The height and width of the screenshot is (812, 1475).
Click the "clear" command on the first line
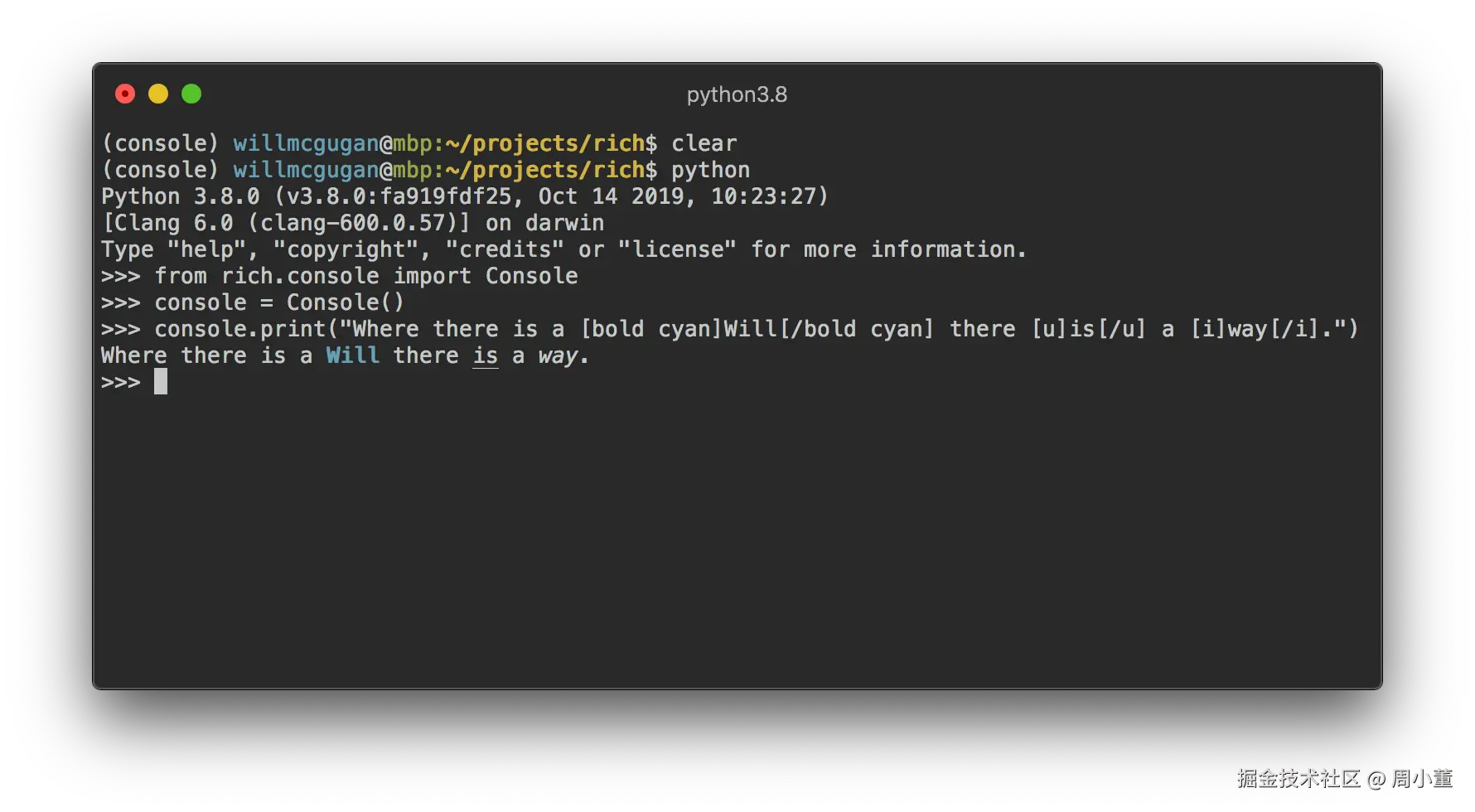click(x=704, y=143)
